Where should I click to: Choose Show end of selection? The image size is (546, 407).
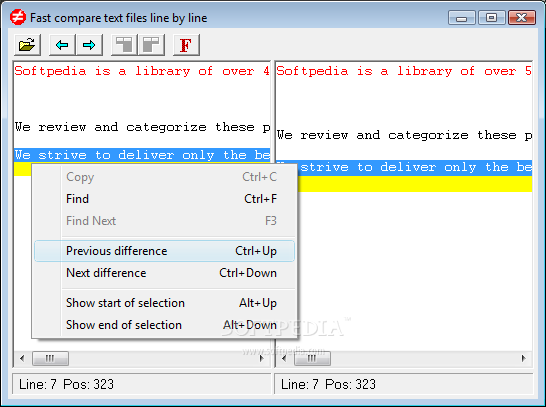(164, 325)
